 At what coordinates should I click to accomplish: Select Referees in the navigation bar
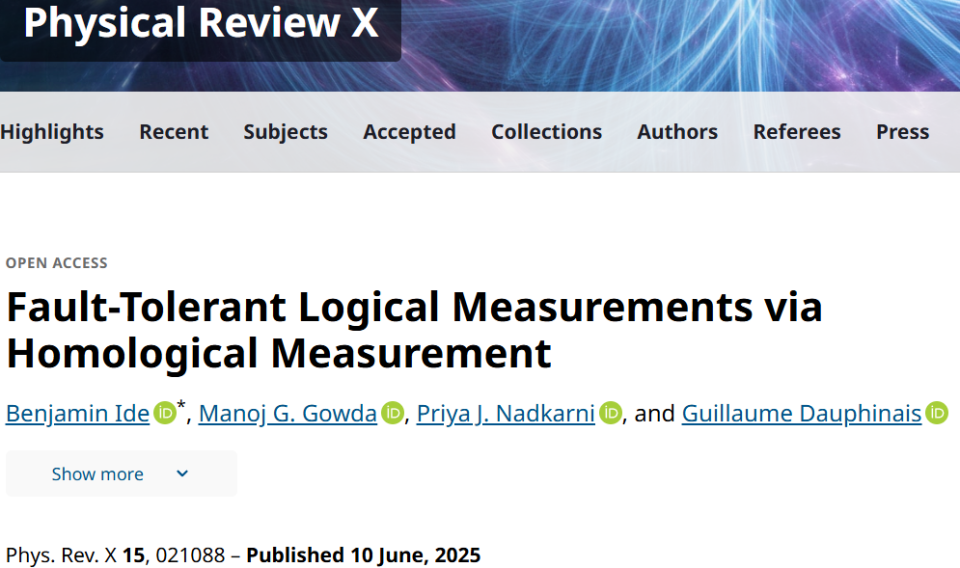[x=797, y=132]
